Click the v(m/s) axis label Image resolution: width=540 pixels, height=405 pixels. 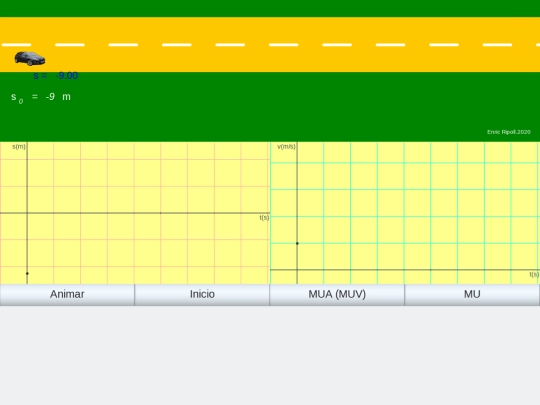(286, 147)
